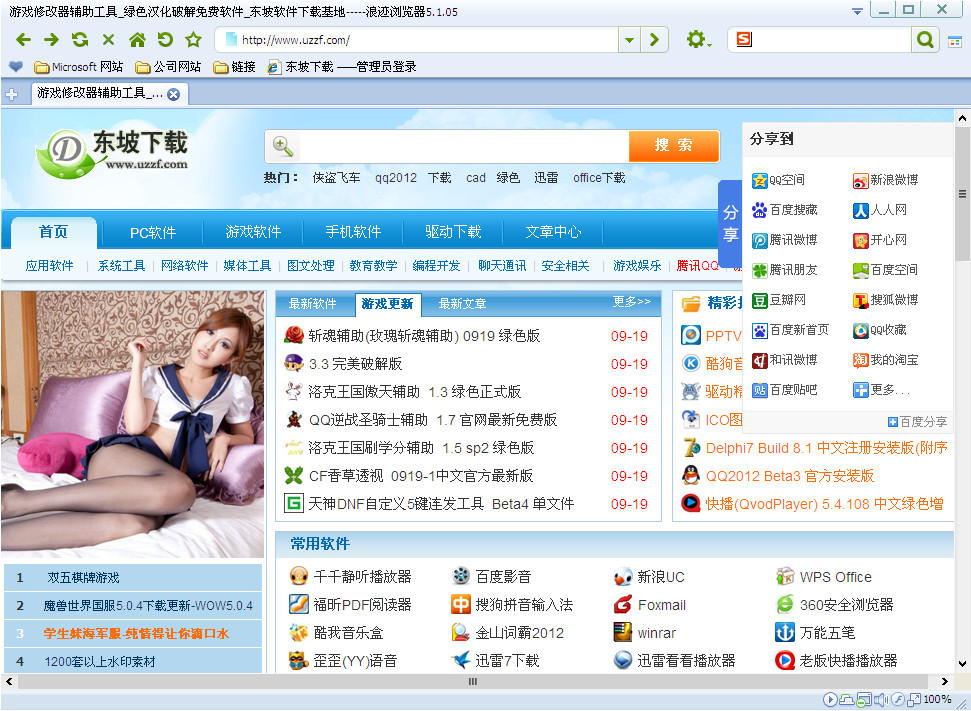Image resolution: width=971 pixels, height=711 pixels.
Task: Open the 文章中心 nav tab
Action: pos(553,232)
